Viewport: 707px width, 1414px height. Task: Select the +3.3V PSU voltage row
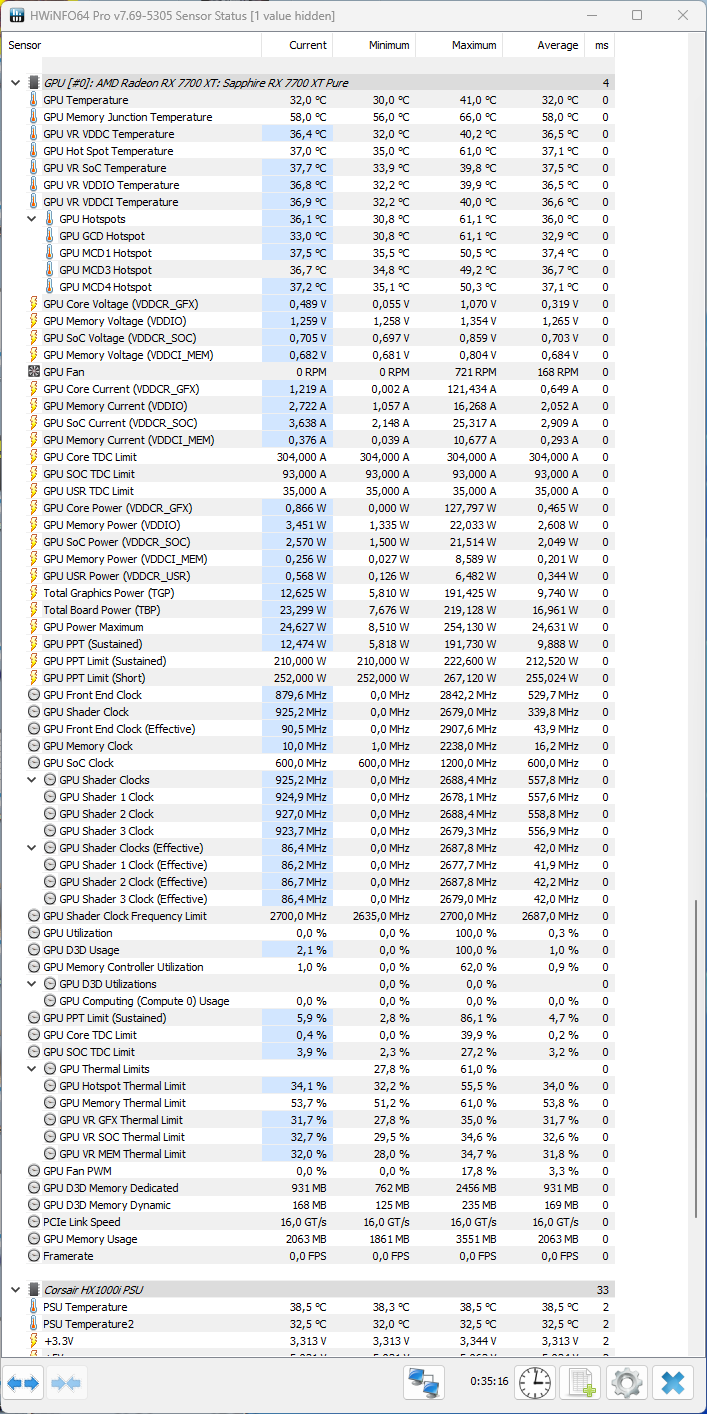click(309, 1341)
